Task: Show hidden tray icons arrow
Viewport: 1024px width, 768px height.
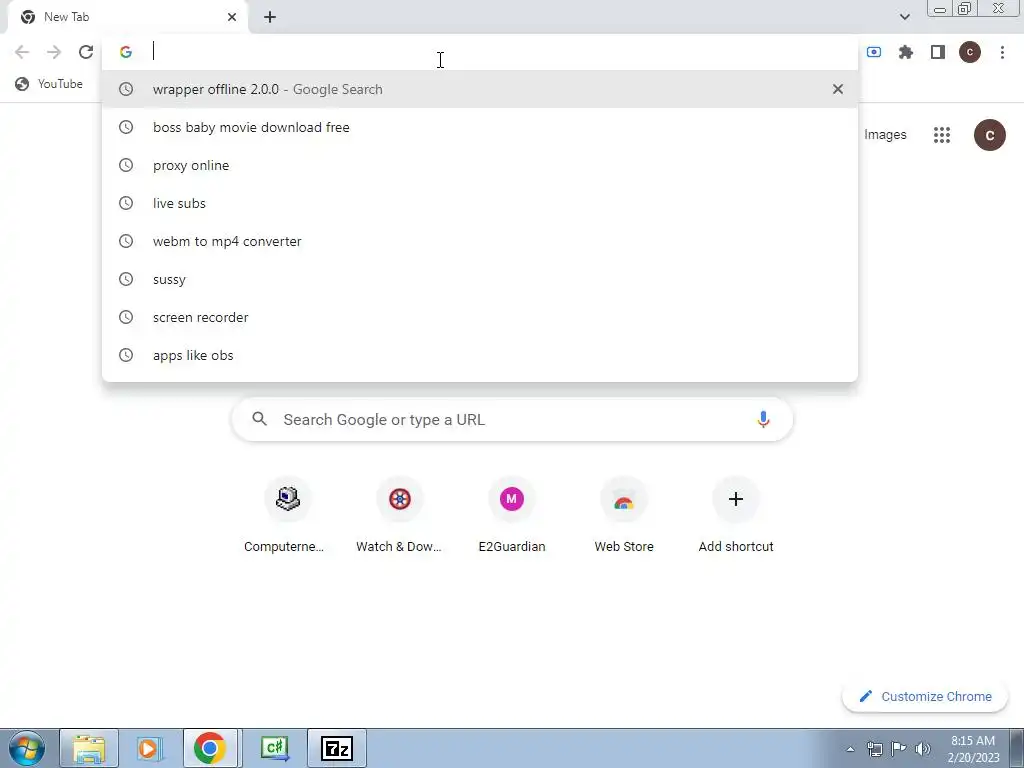Action: 850,749
